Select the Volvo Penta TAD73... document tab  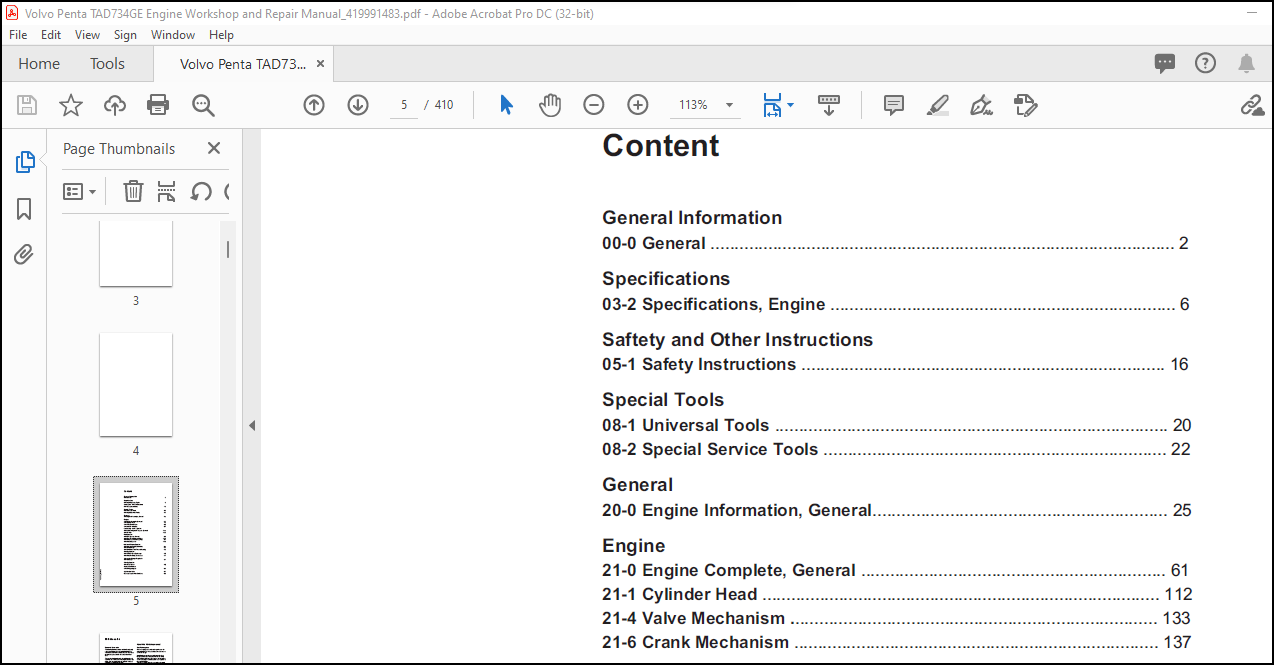pos(243,63)
